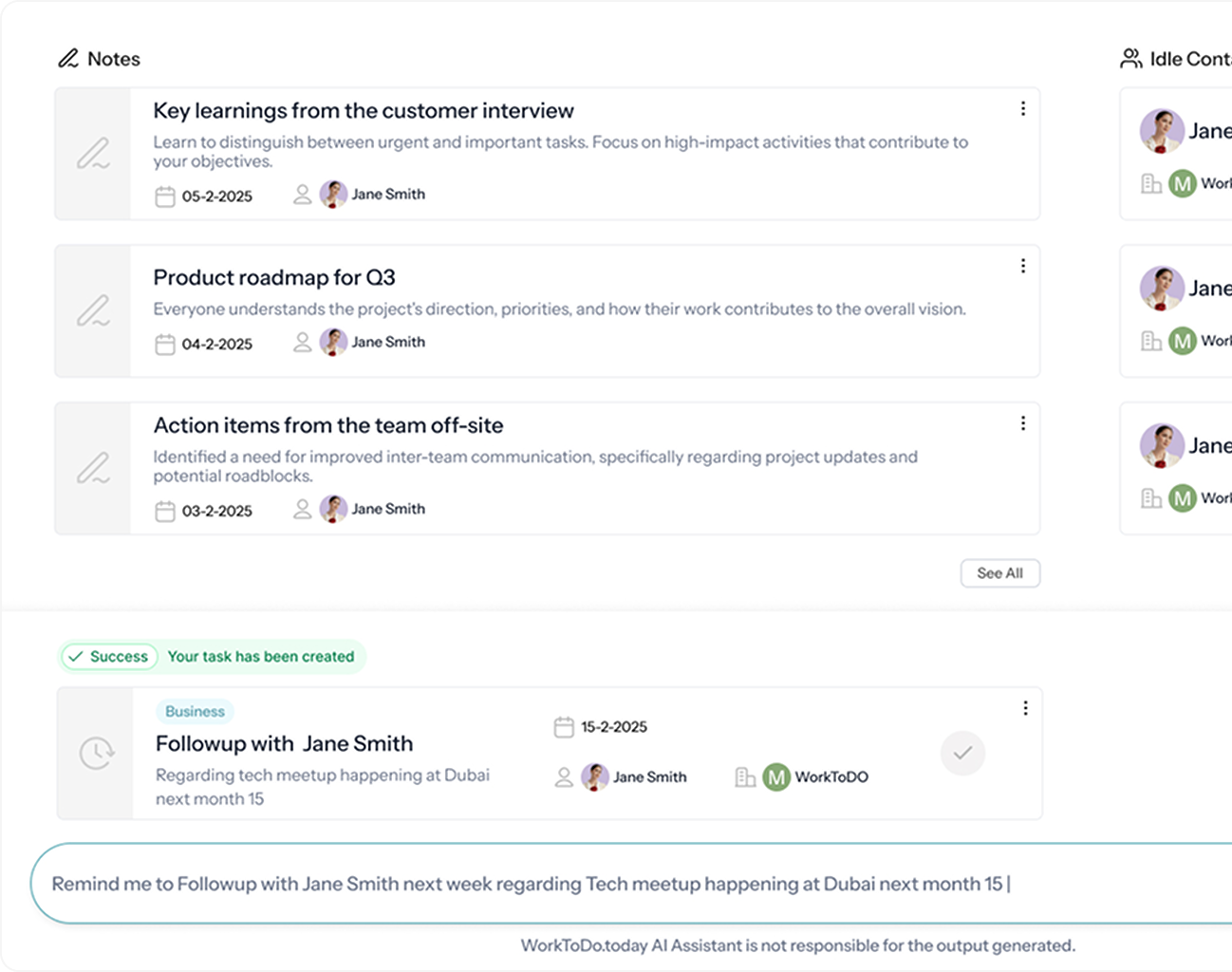1232x972 pixels.
Task: Click Jane Smith avatar in Key learnings note
Action: pos(333,195)
